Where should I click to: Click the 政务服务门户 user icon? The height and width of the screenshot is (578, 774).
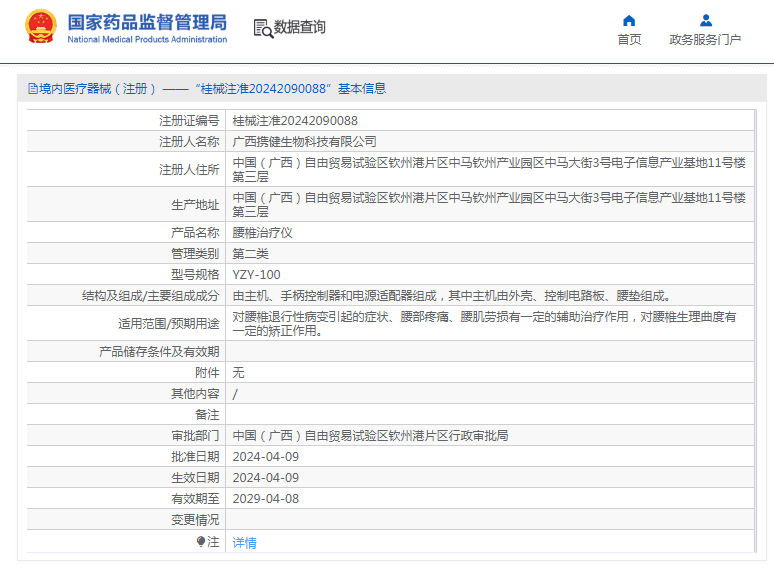click(706, 21)
